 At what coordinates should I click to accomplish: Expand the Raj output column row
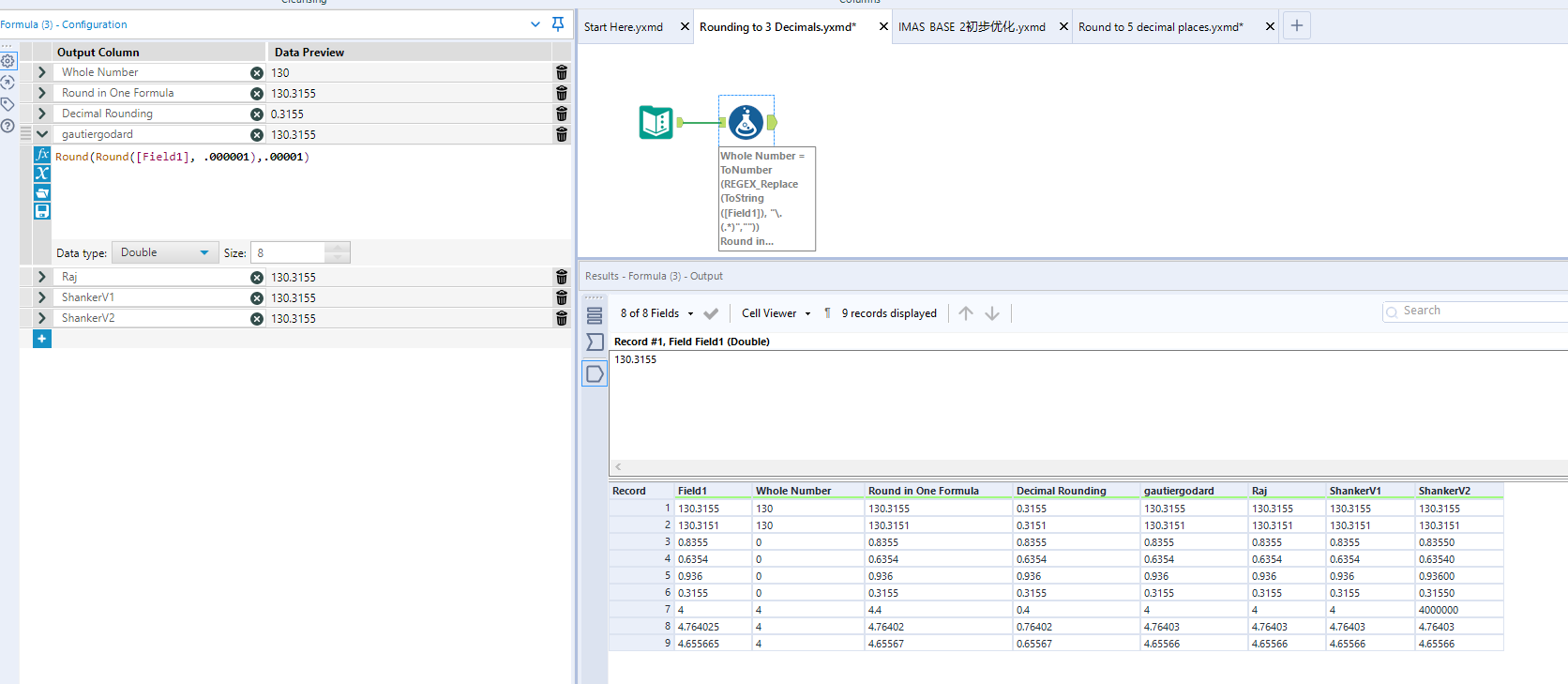point(41,277)
